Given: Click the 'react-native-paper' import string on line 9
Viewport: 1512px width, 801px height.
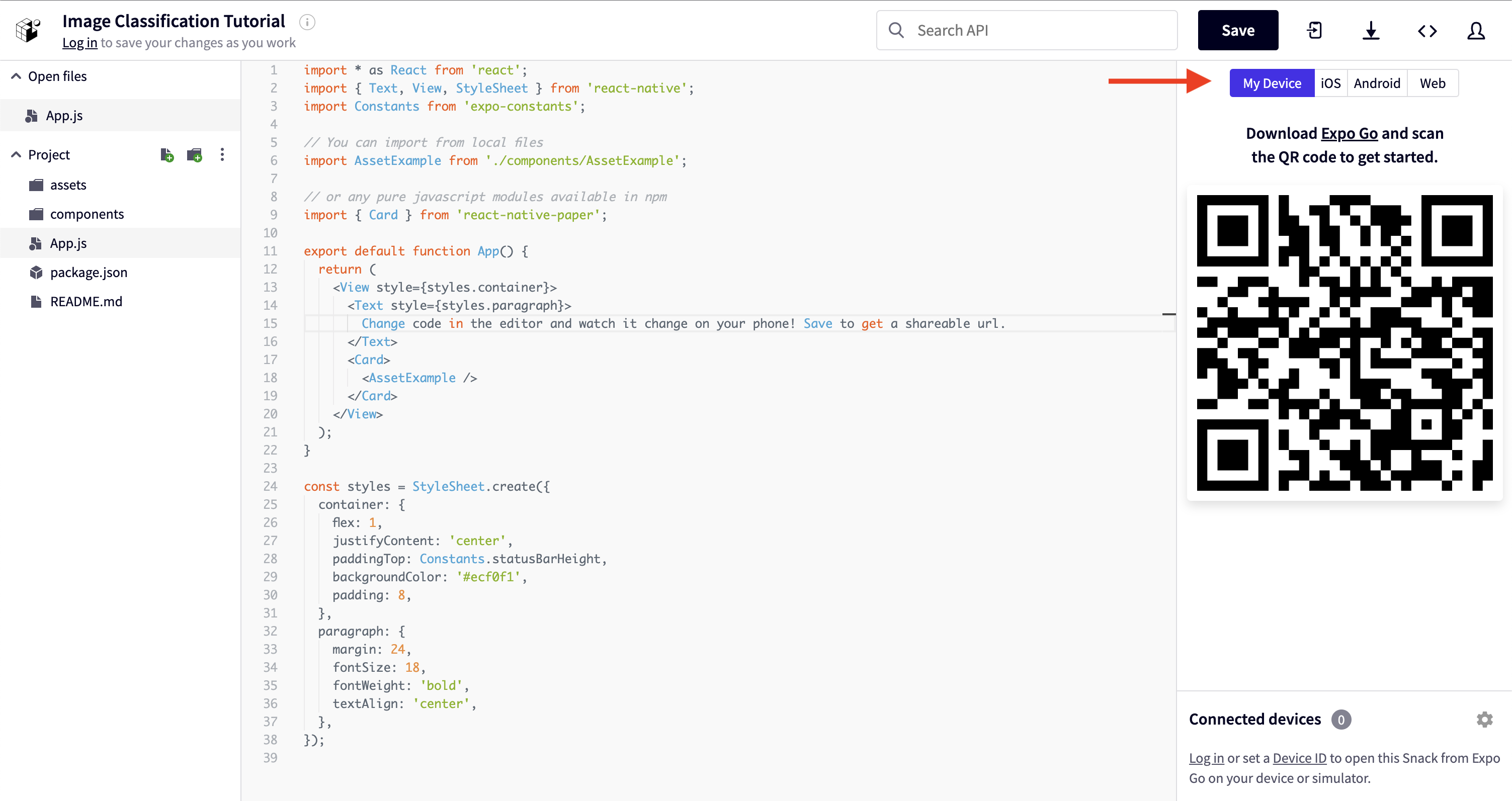Looking at the screenshot, I should coord(528,215).
